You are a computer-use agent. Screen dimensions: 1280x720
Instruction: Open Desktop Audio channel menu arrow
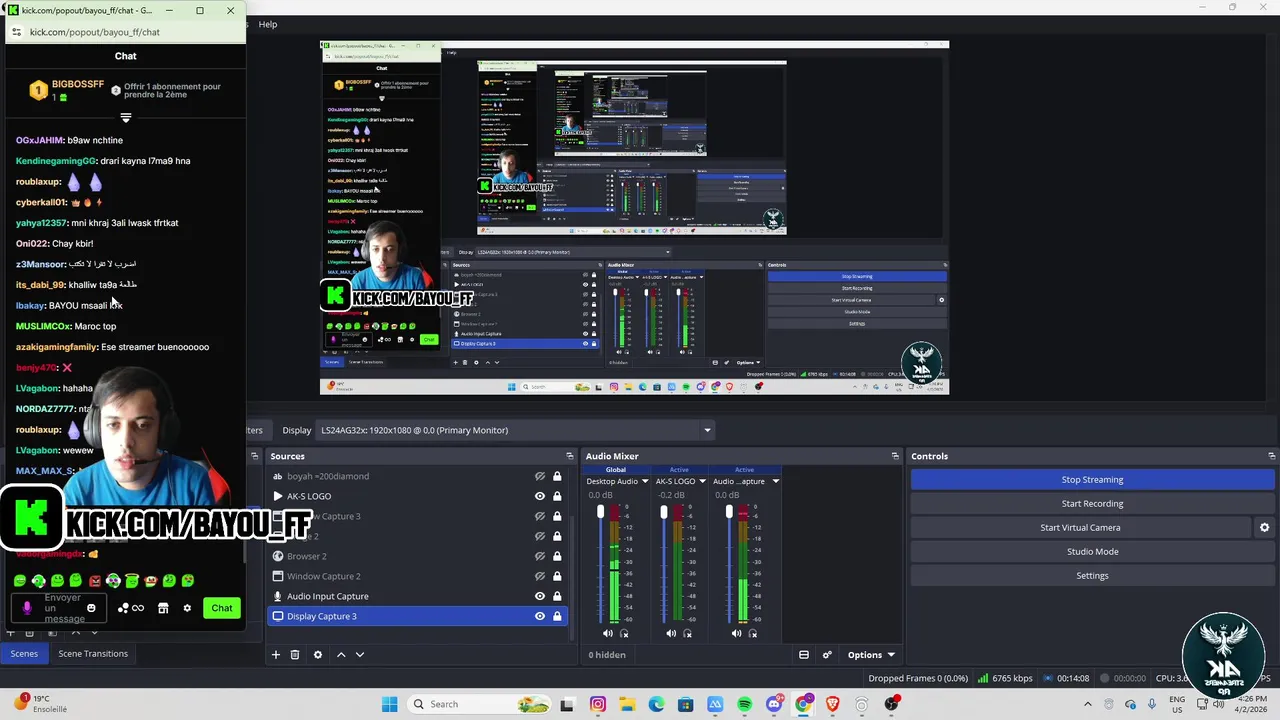pyautogui.click(x=645, y=481)
